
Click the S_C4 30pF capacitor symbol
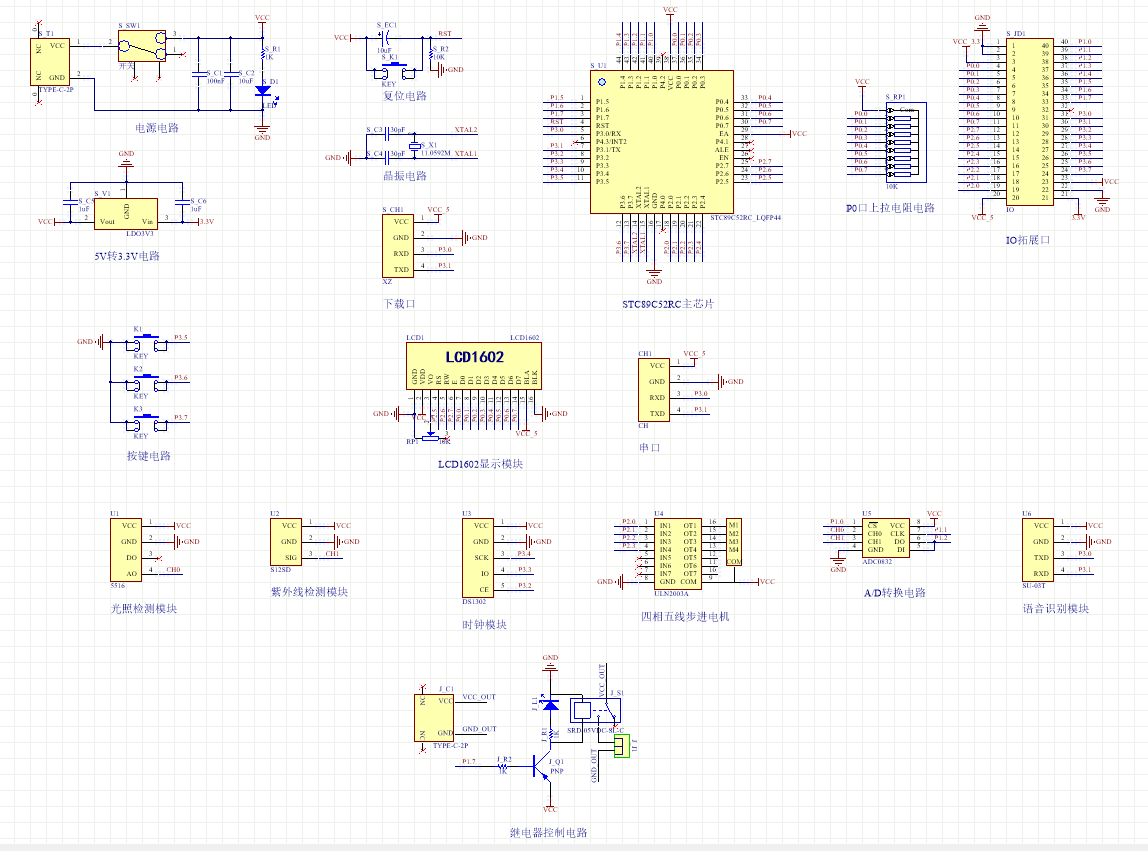(386, 157)
